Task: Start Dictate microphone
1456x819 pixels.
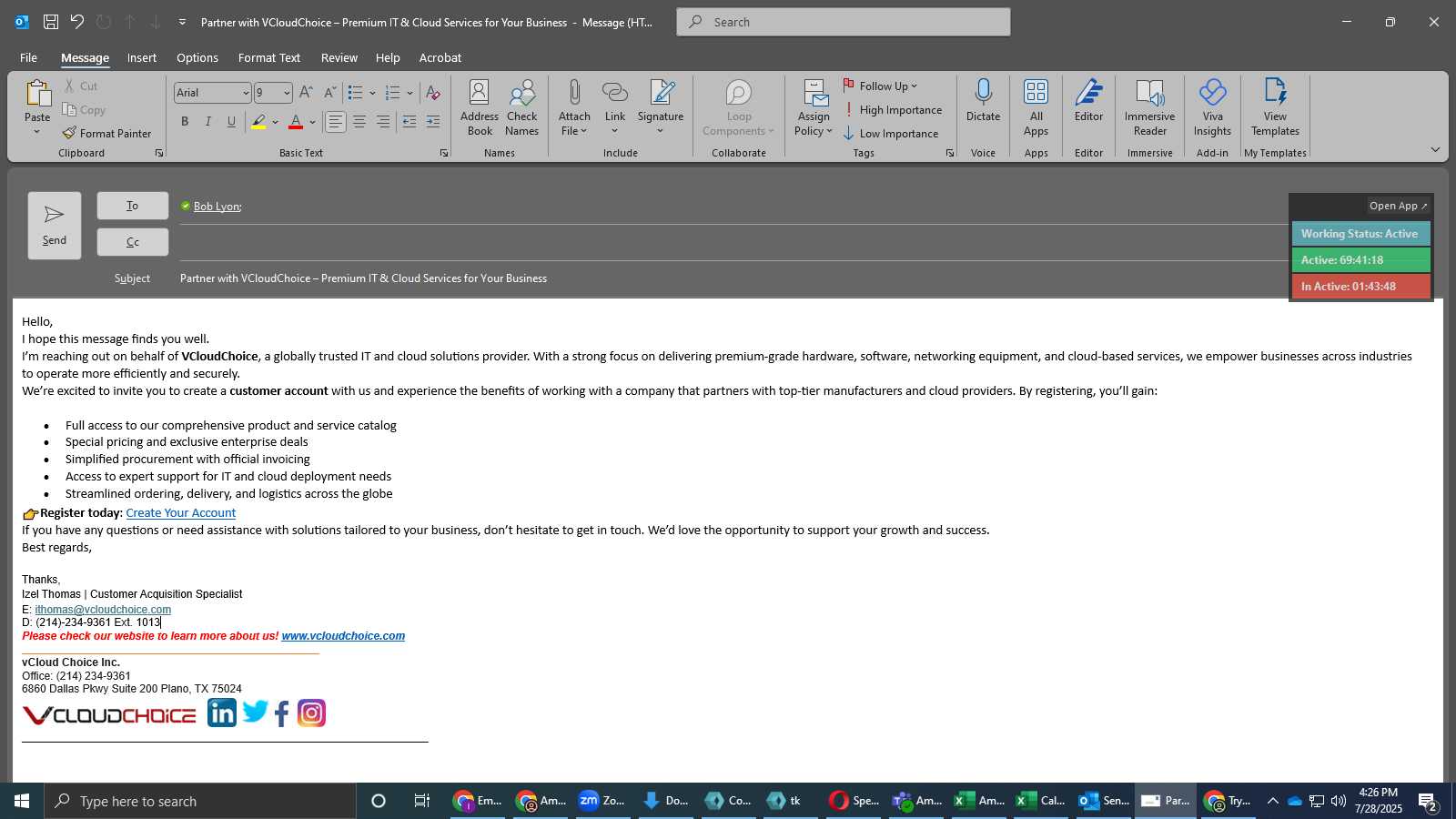Action: tap(983, 92)
